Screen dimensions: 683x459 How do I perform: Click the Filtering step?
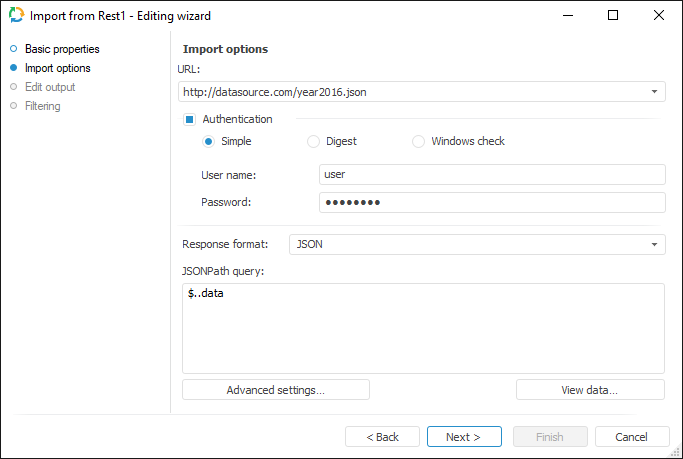click(42, 106)
